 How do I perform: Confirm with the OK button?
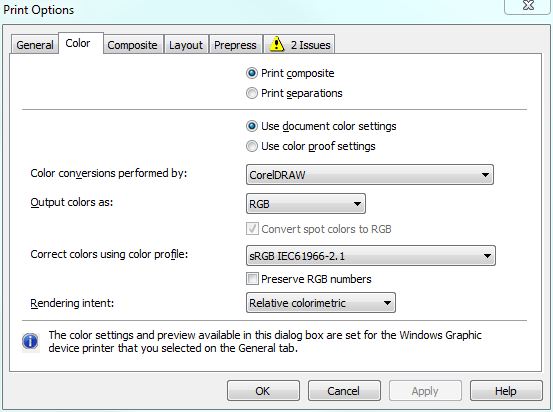coord(263,391)
